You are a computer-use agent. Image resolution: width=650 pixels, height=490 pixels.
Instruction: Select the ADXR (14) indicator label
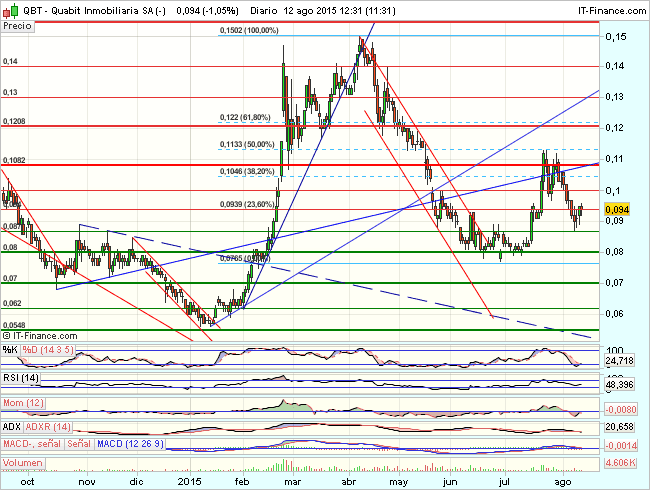tap(48, 427)
